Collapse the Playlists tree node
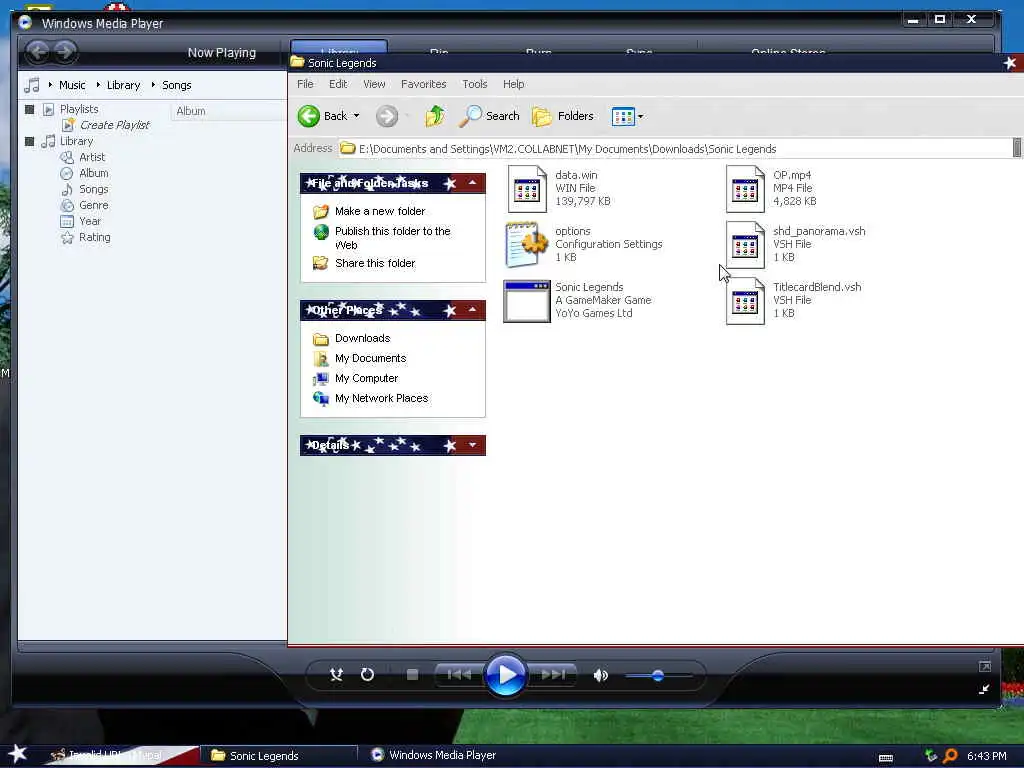1024x768 pixels. (x=29, y=109)
